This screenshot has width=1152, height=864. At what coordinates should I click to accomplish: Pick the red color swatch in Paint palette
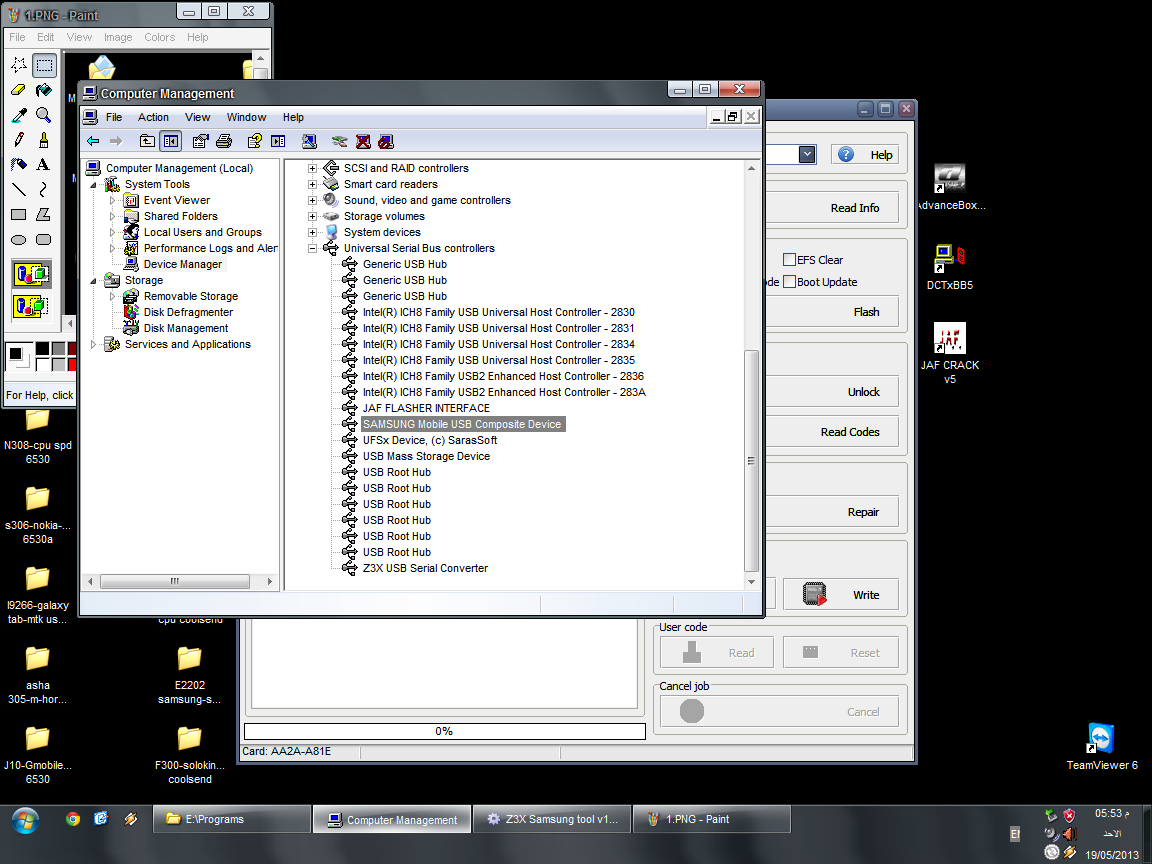(x=72, y=364)
